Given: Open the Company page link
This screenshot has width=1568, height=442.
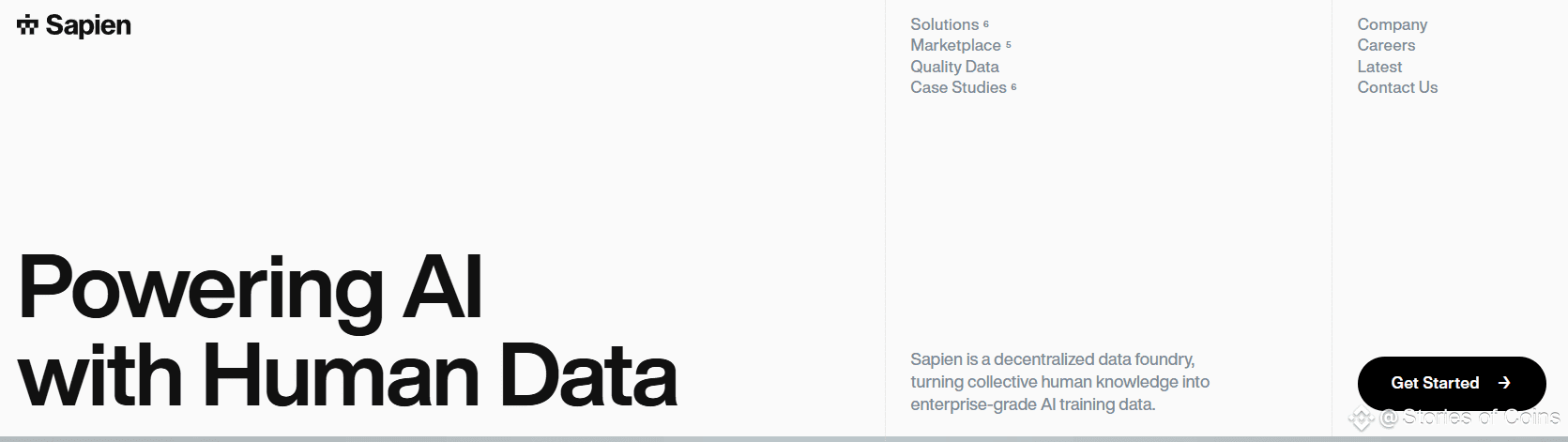Looking at the screenshot, I should 1392,24.
